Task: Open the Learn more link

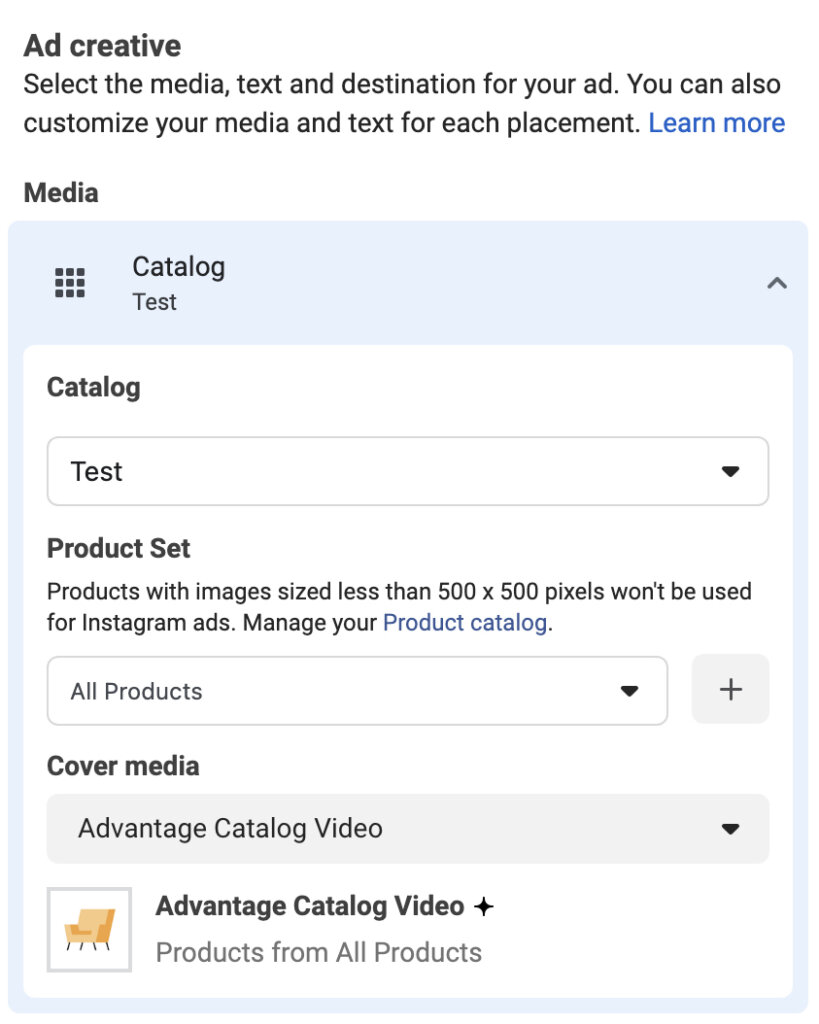Action: point(716,122)
